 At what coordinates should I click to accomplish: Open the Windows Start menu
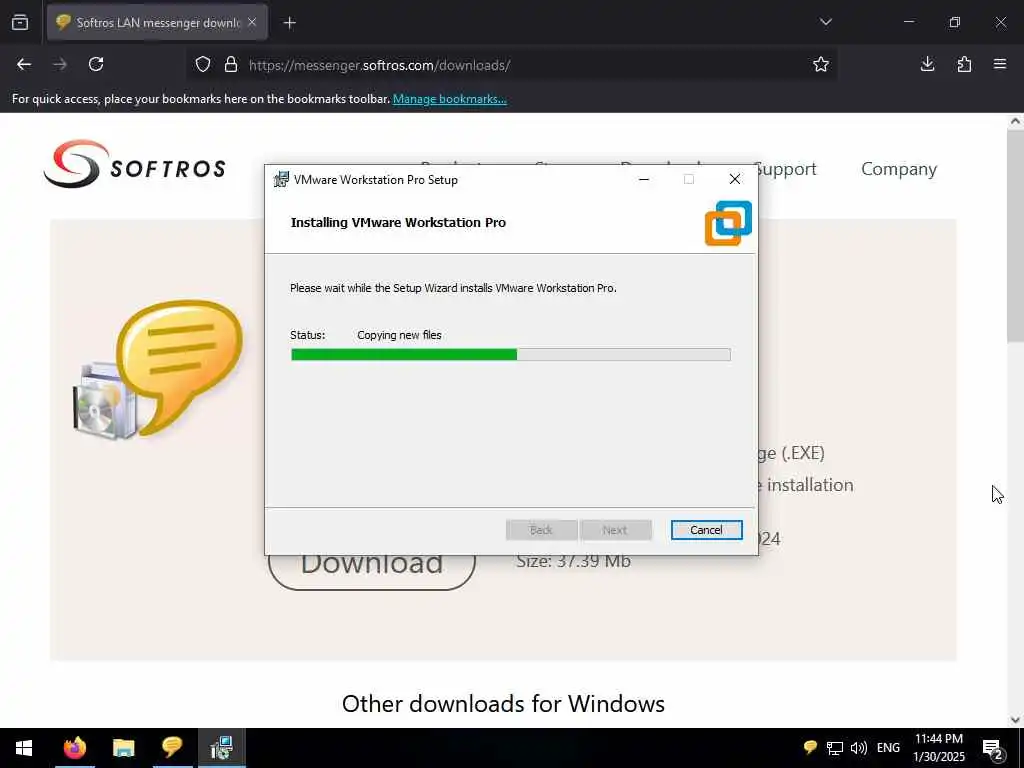click(24, 748)
